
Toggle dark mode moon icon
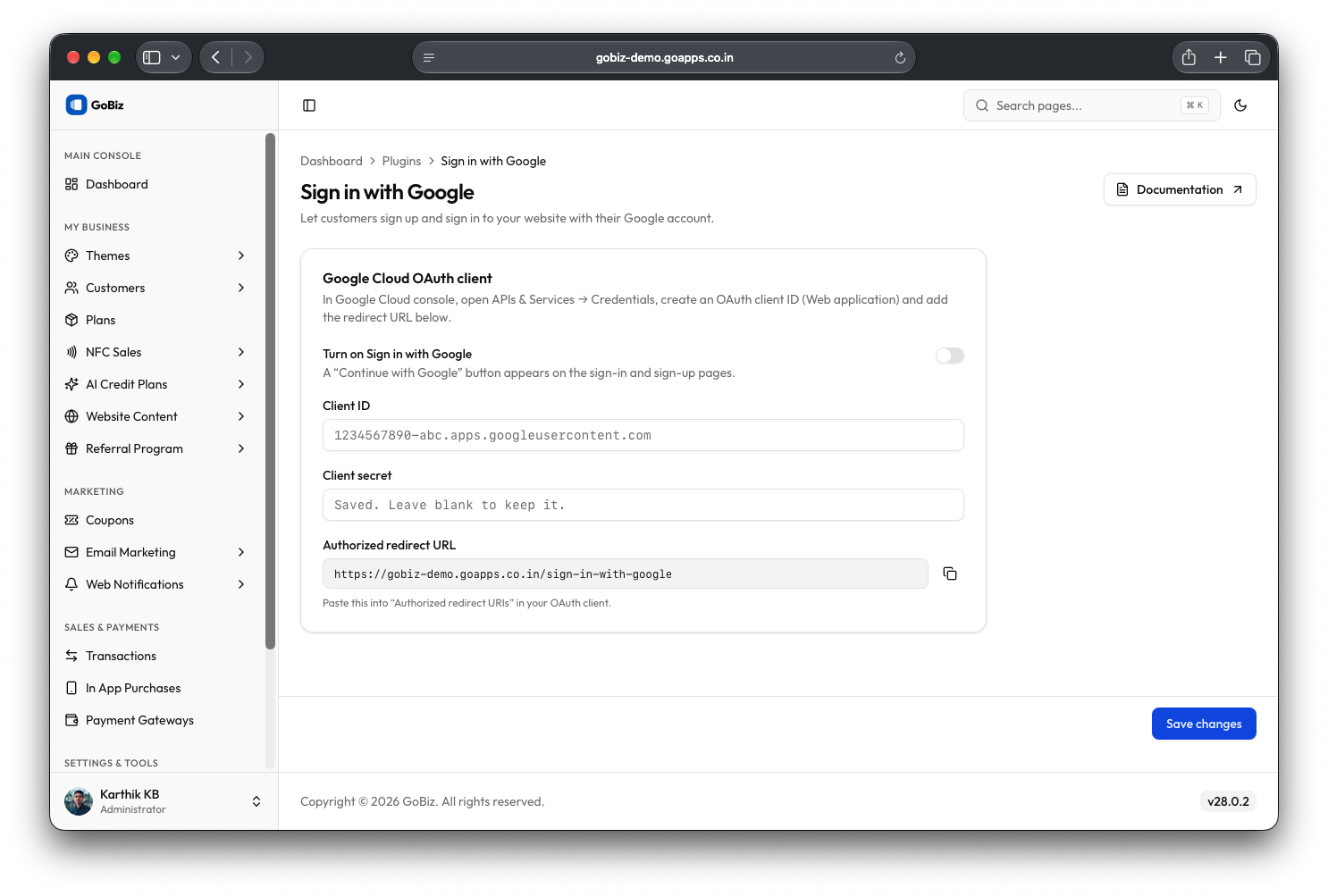coord(1240,105)
